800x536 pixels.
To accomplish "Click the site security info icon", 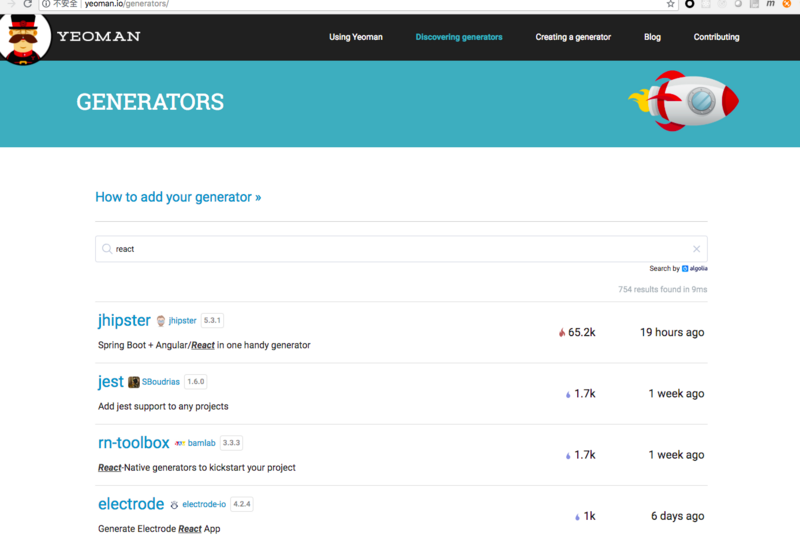I will coord(46,4).
